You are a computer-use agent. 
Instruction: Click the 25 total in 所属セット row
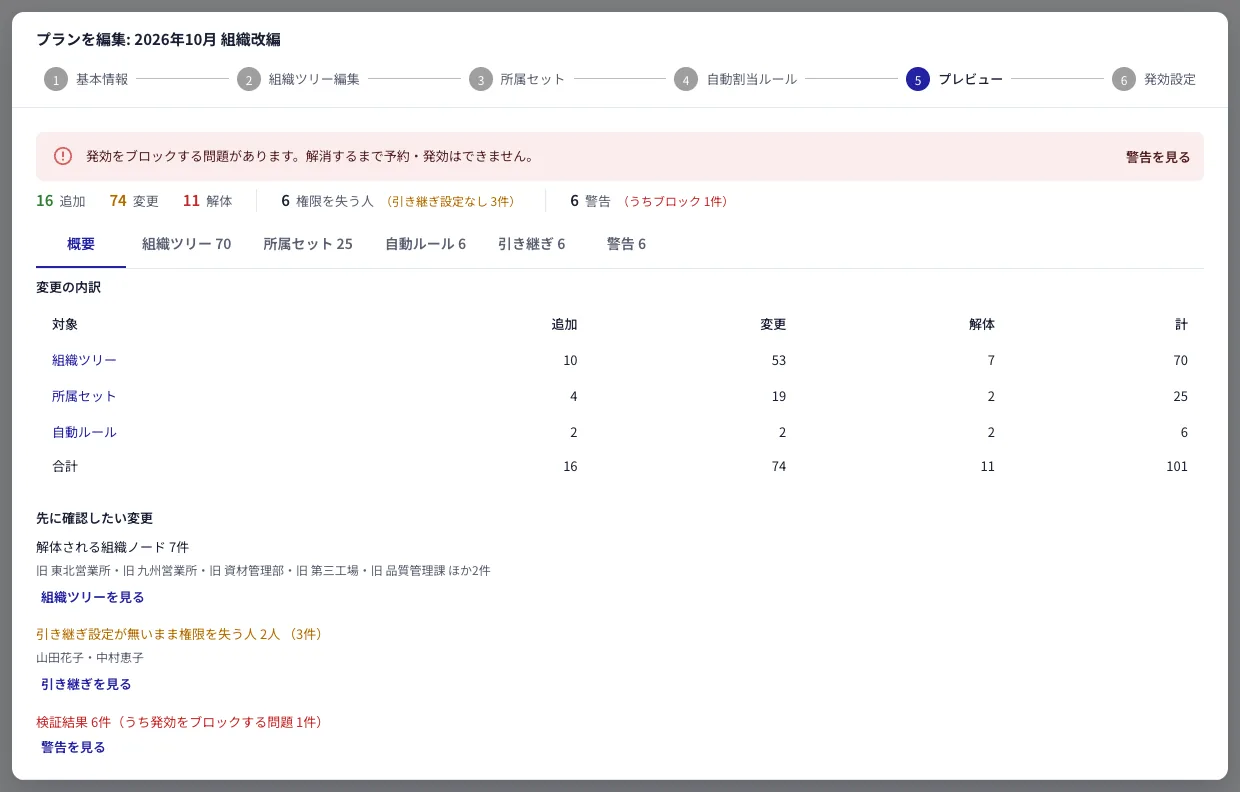(1180, 396)
